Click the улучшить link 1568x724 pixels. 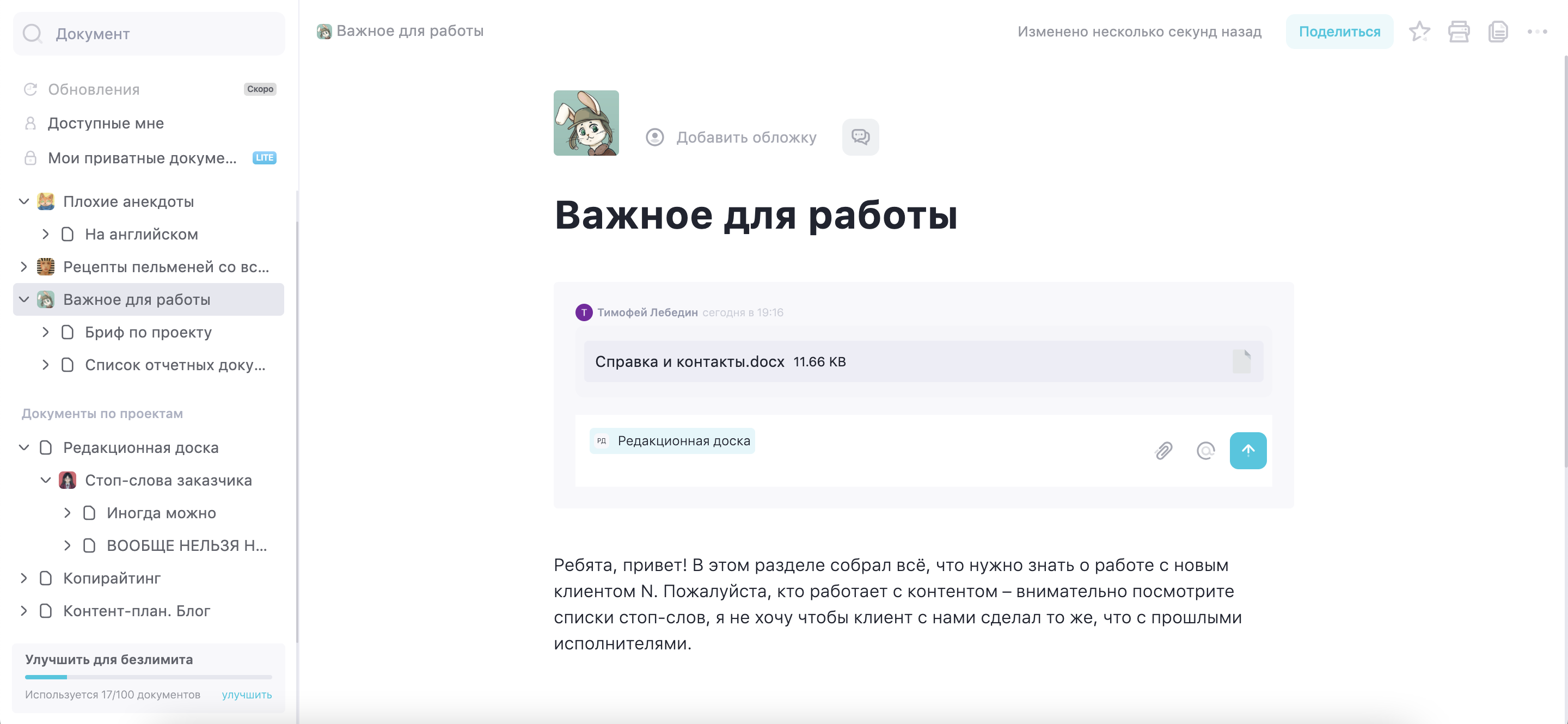(247, 694)
